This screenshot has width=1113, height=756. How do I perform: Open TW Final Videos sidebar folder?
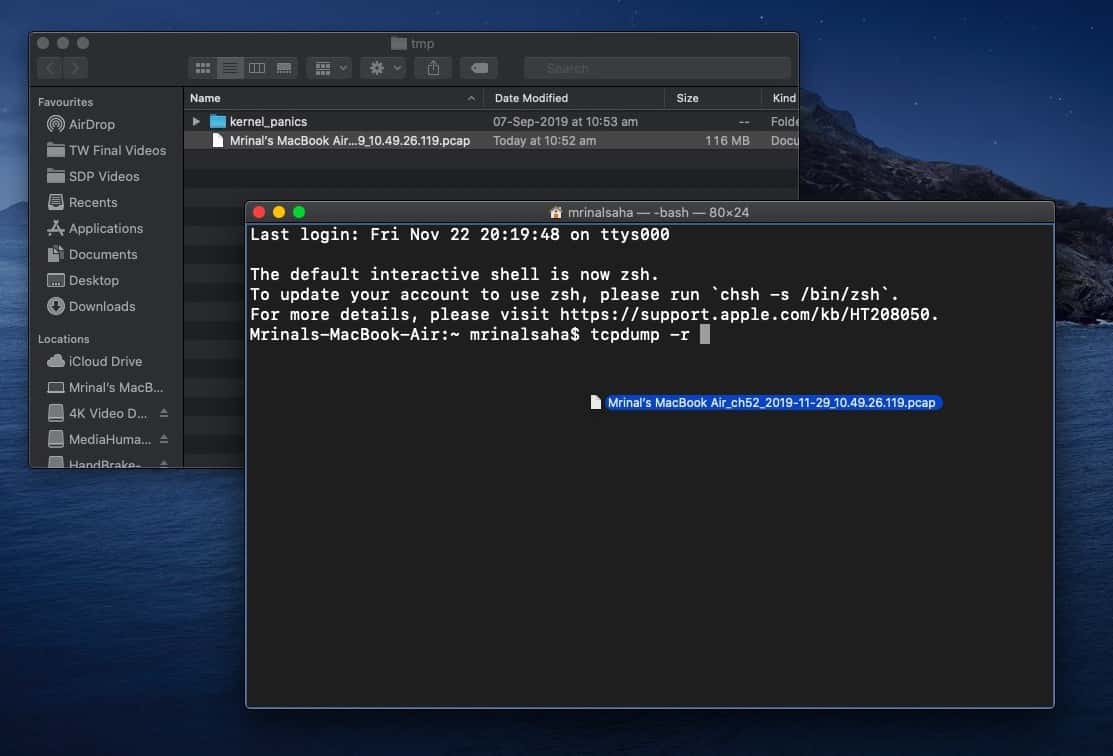pyautogui.click(x=106, y=150)
